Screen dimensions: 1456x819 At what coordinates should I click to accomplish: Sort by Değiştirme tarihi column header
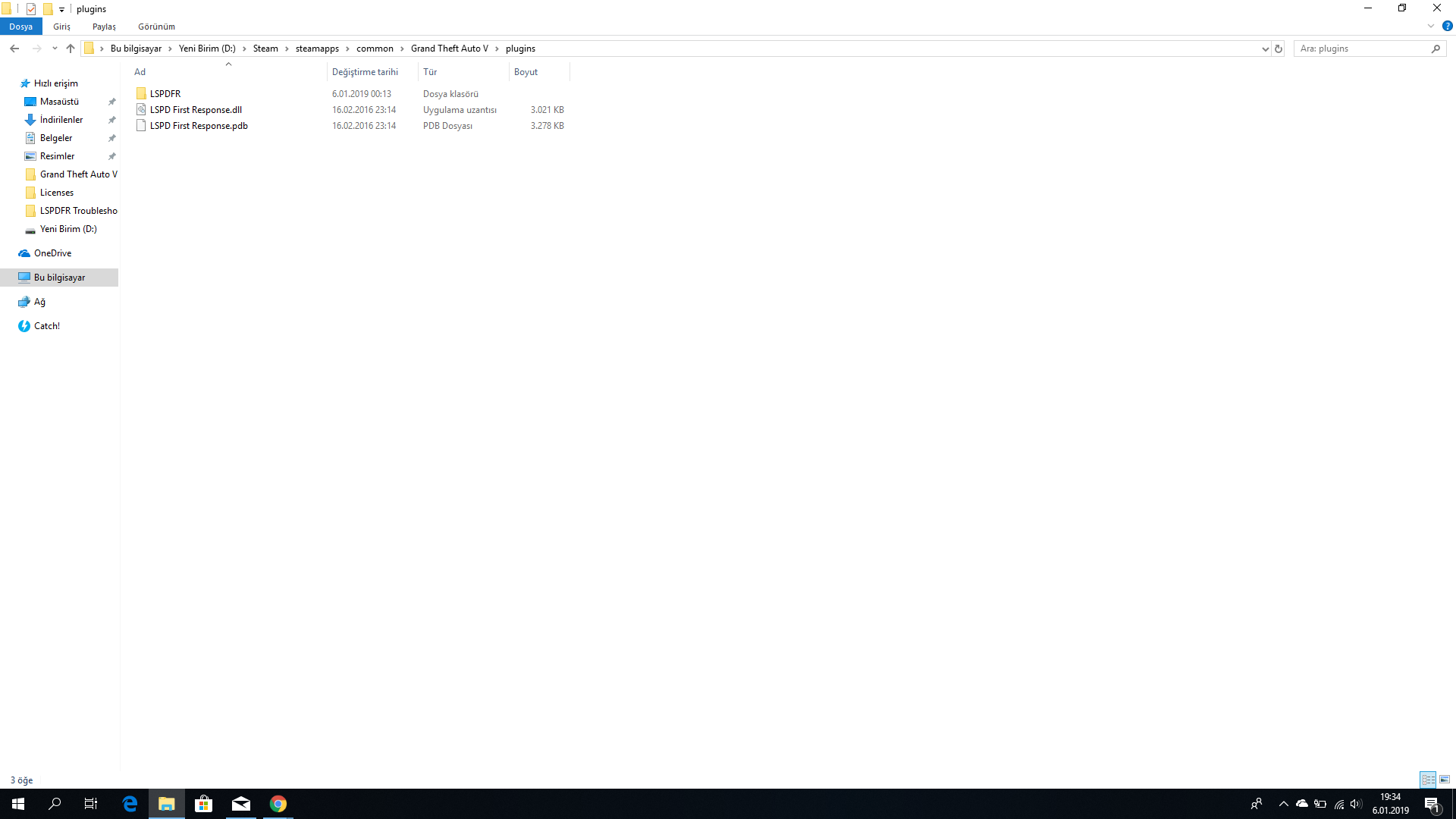coord(365,72)
